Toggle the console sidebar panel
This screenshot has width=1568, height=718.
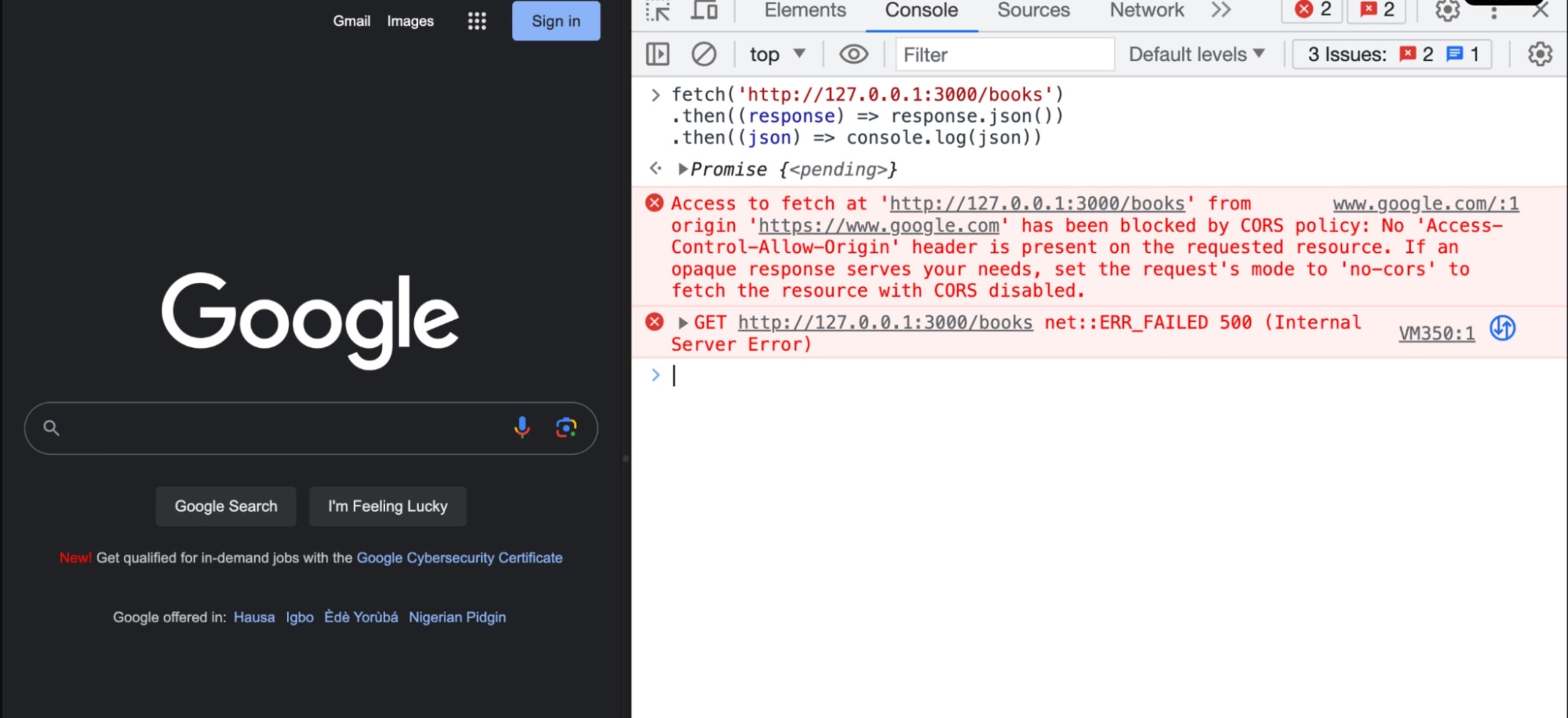click(x=658, y=54)
